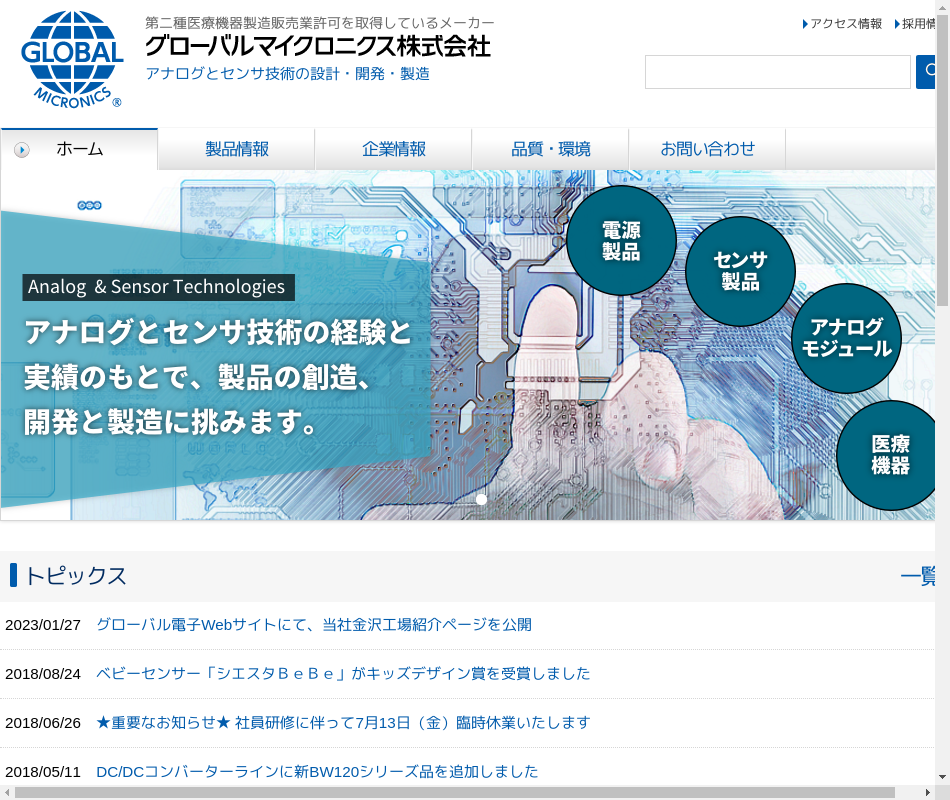The image size is (950, 800).
Task: Open the アナログモジュール circle icon
Action: [x=846, y=338]
